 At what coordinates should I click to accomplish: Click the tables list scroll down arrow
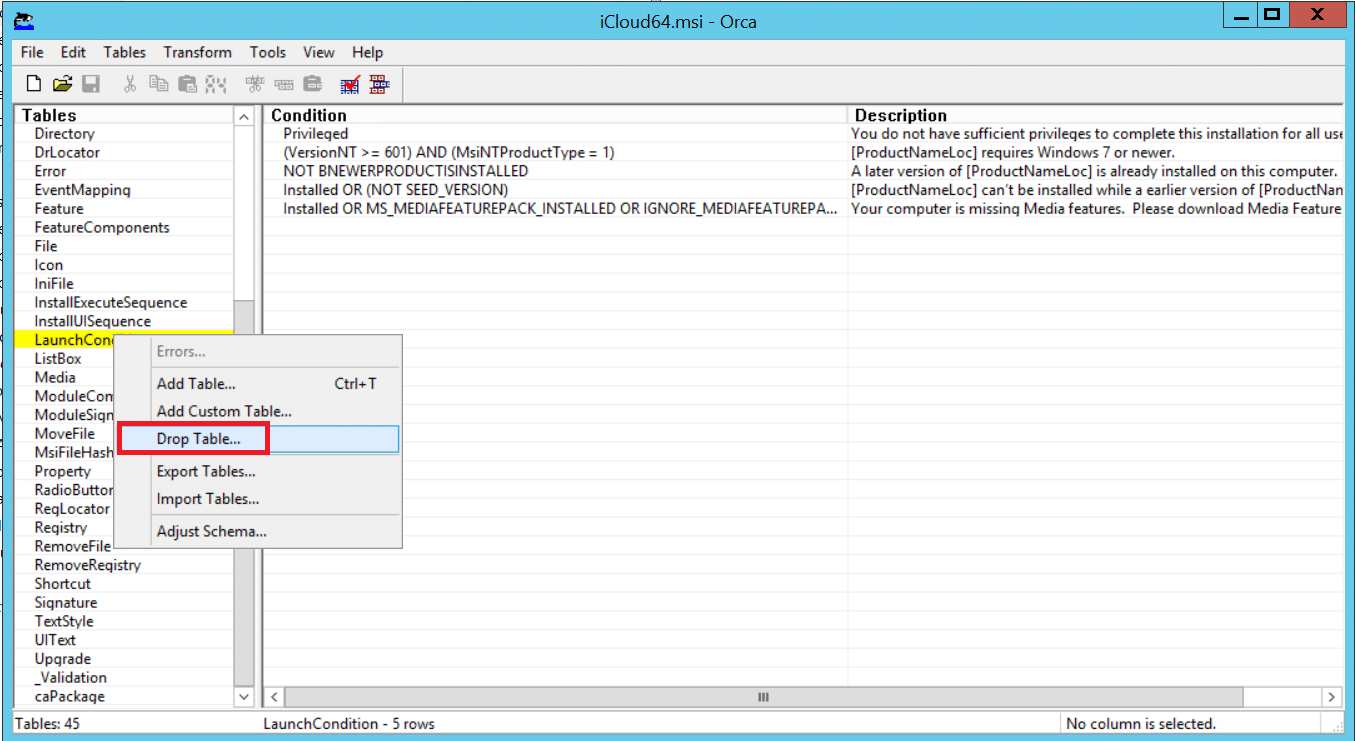[244, 696]
